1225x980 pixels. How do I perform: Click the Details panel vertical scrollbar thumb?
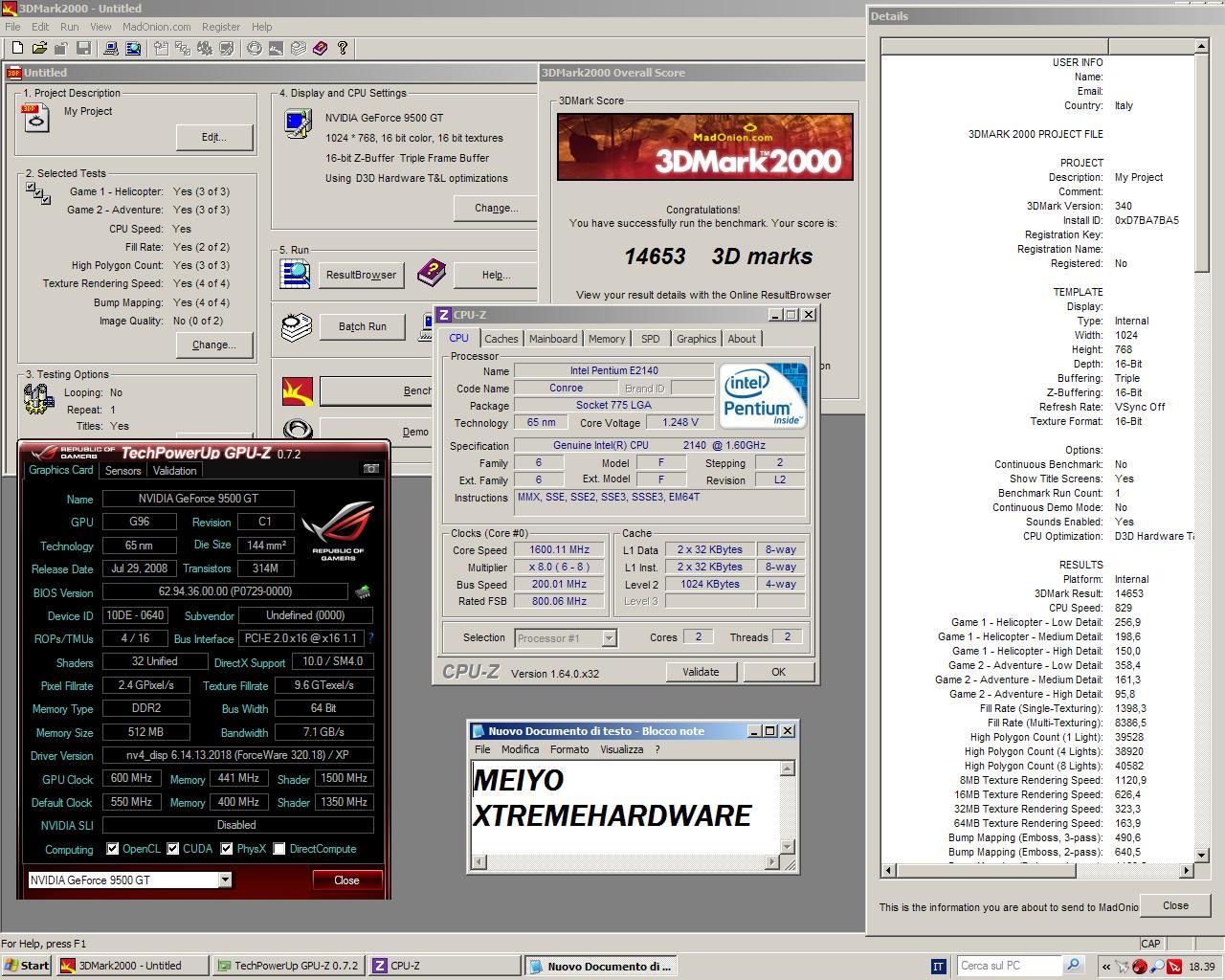[x=1202, y=163]
